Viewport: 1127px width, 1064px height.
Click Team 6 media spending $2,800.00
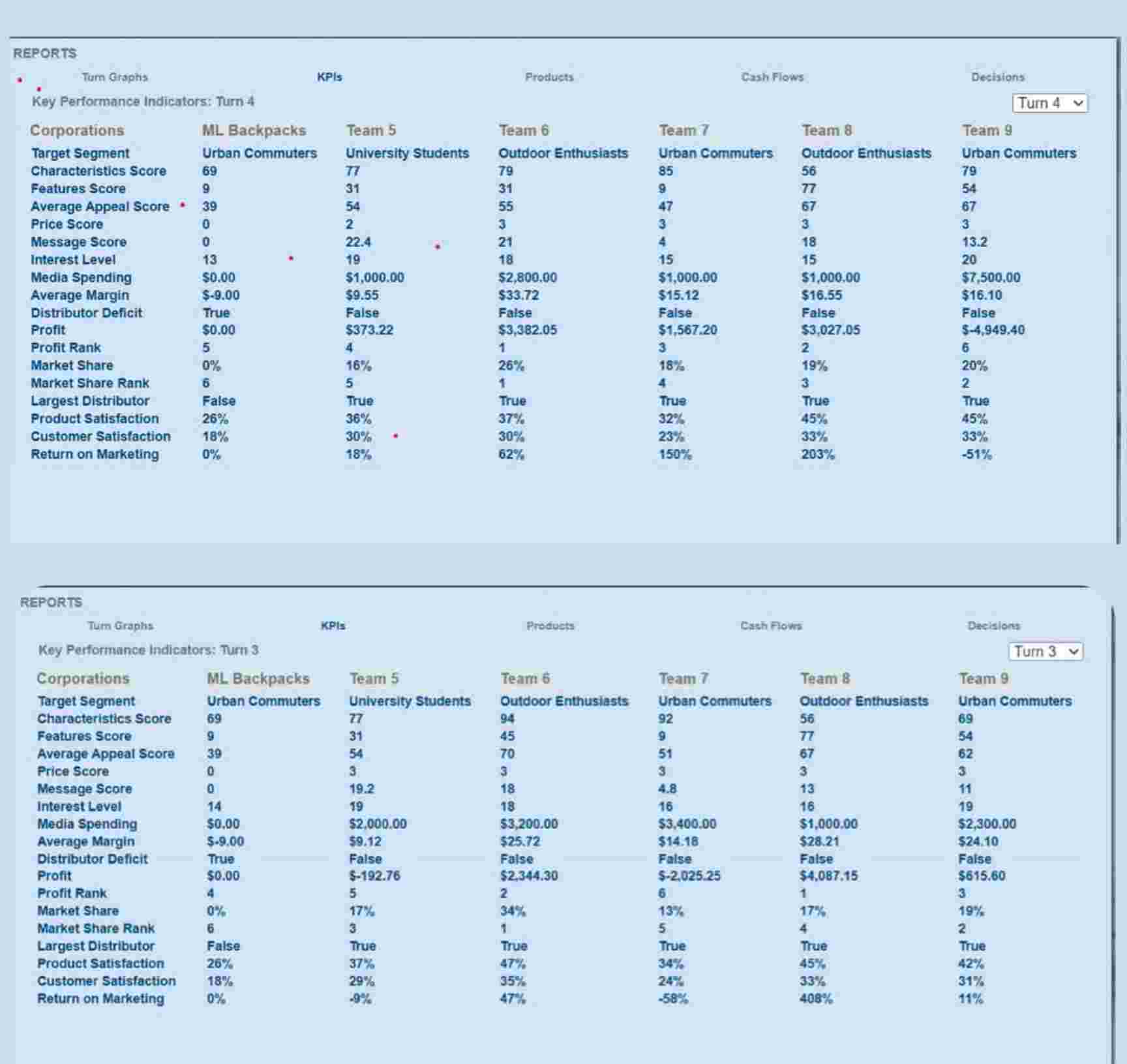[528, 277]
